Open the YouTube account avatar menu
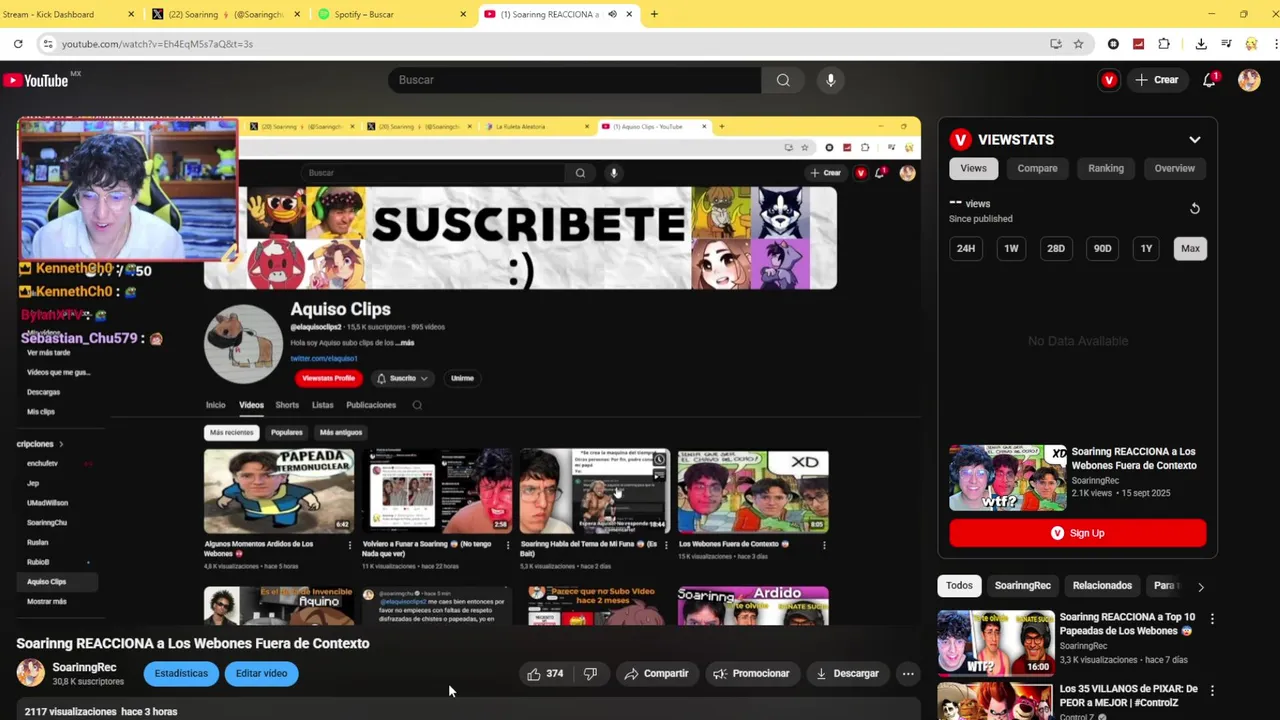1280x720 pixels. click(1249, 80)
